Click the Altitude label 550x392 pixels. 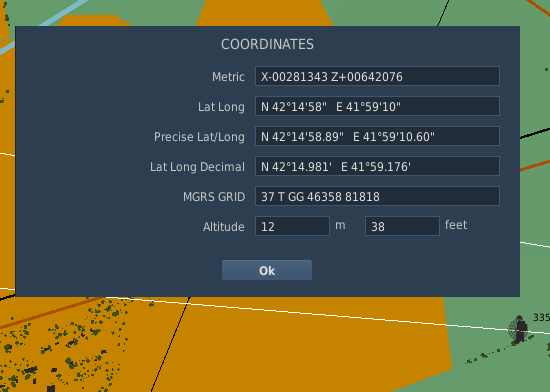click(x=223, y=227)
